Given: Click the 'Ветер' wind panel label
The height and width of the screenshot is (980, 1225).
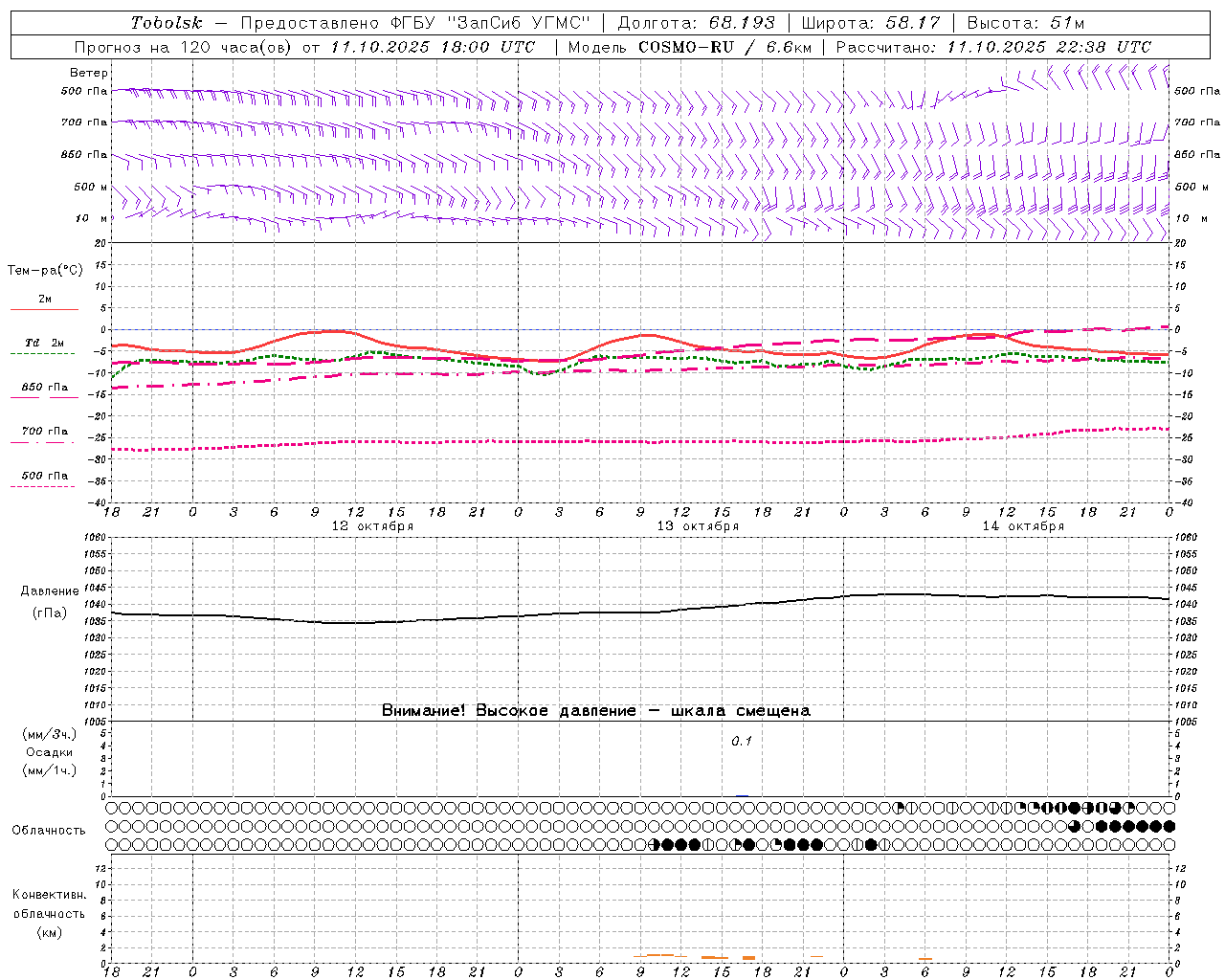Looking at the screenshot, I should 89,73.
